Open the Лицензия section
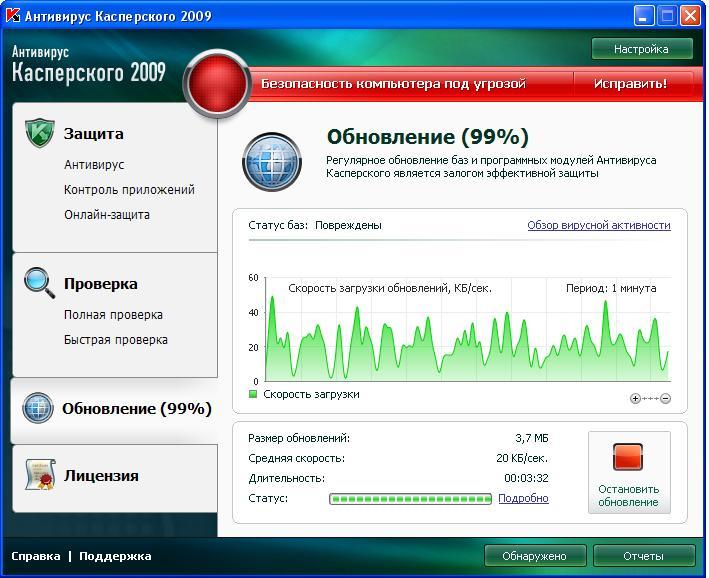Screen dimensions: 709x578 point(101,475)
